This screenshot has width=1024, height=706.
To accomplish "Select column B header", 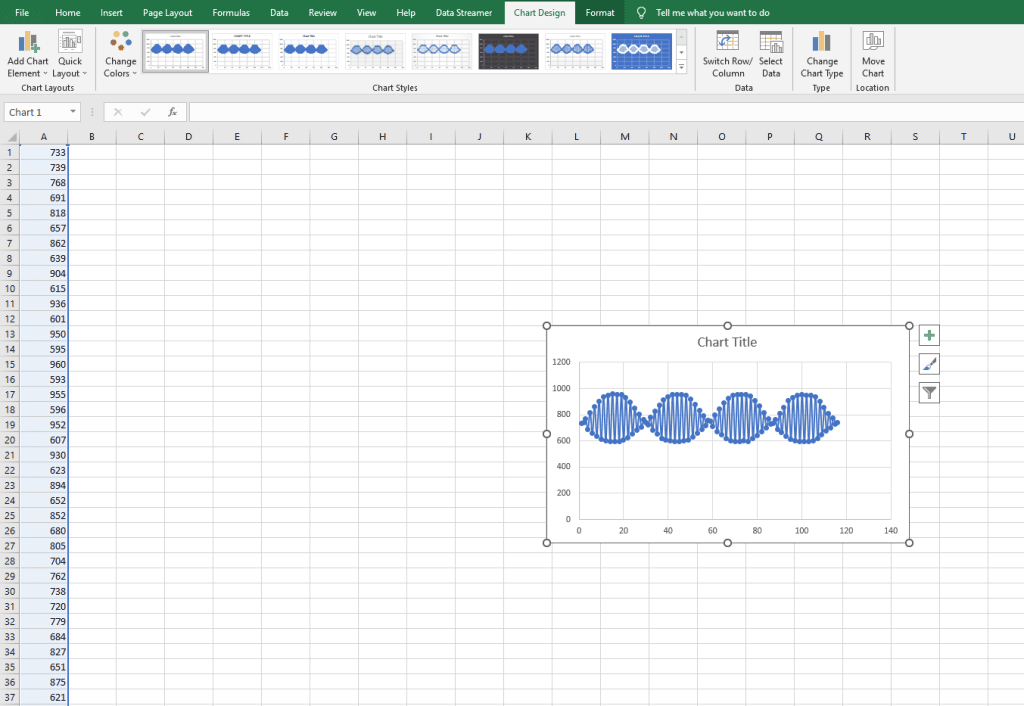I will tap(92, 137).
